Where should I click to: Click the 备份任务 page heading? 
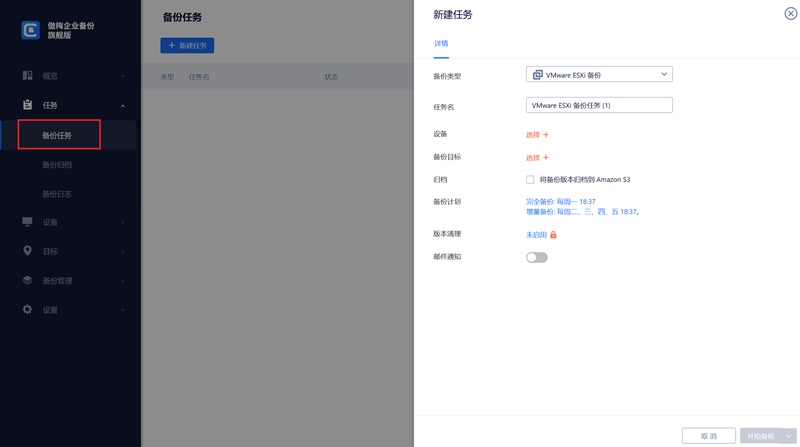point(182,17)
